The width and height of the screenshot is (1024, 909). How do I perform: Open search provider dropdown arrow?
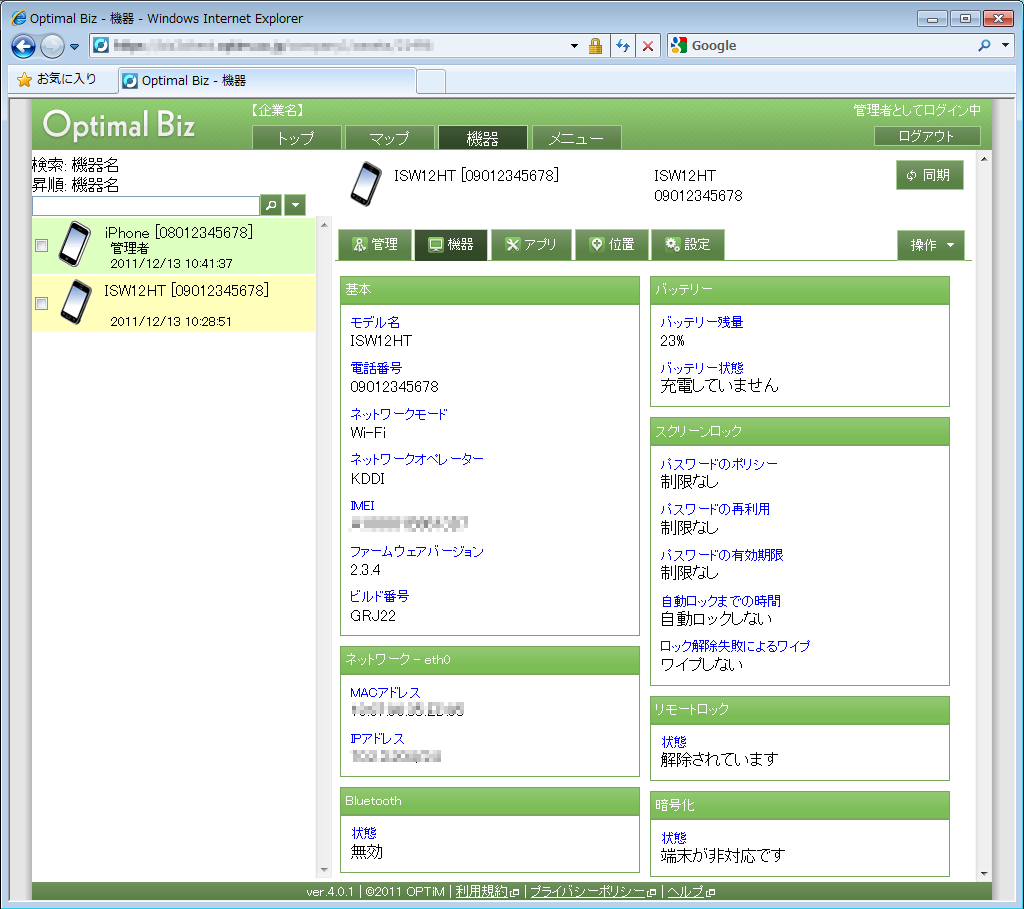1006,46
